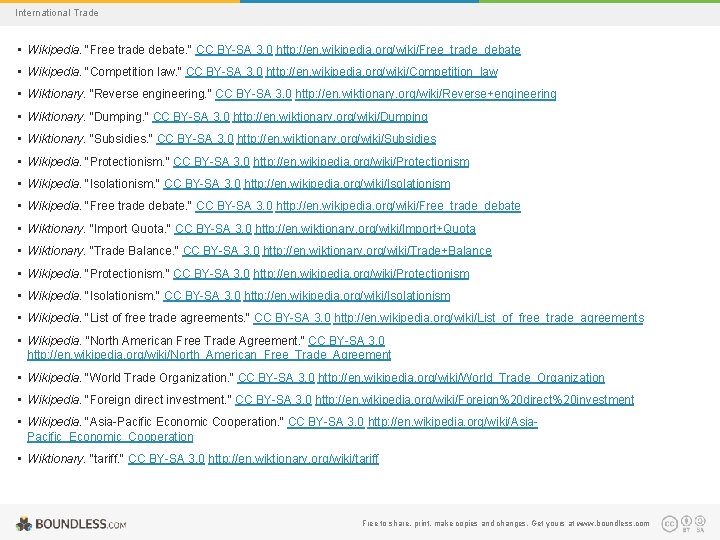
Task: Open the first Free_trade_debate URL at top
Action: coord(398,50)
